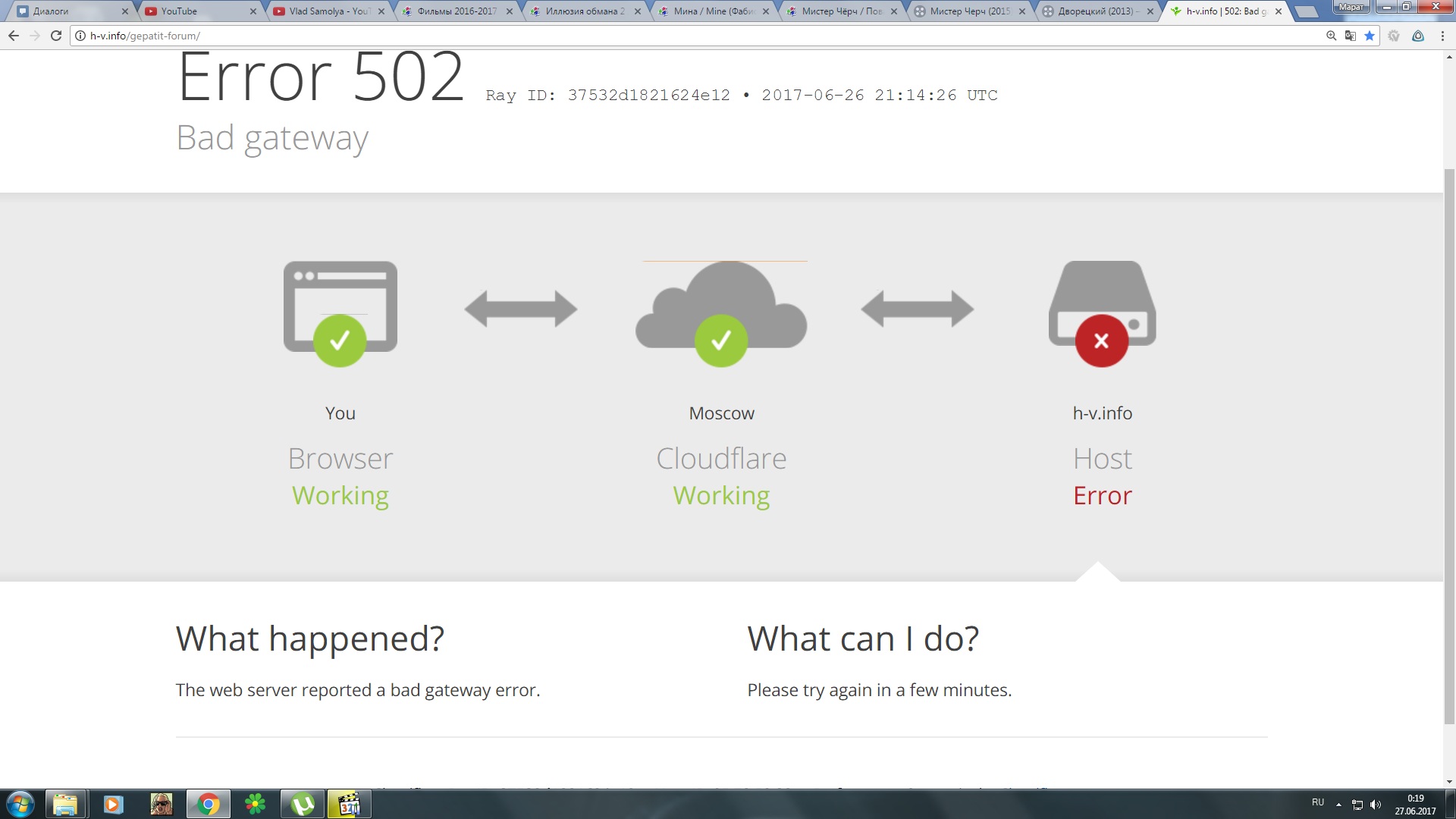
Task: Click the address bar URL field
Action: (x=682, y=36)
